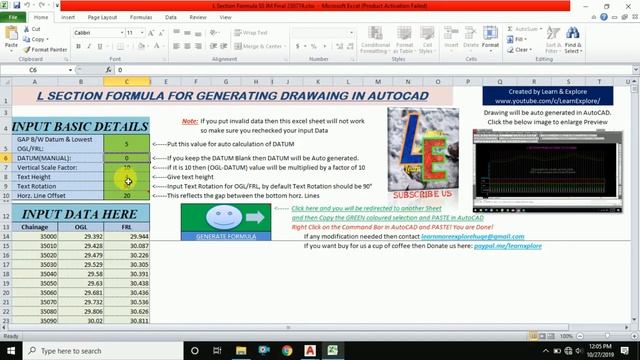Align text right
Image resolution: width=640 pixels, height=360 pixels.
[198, 46]
